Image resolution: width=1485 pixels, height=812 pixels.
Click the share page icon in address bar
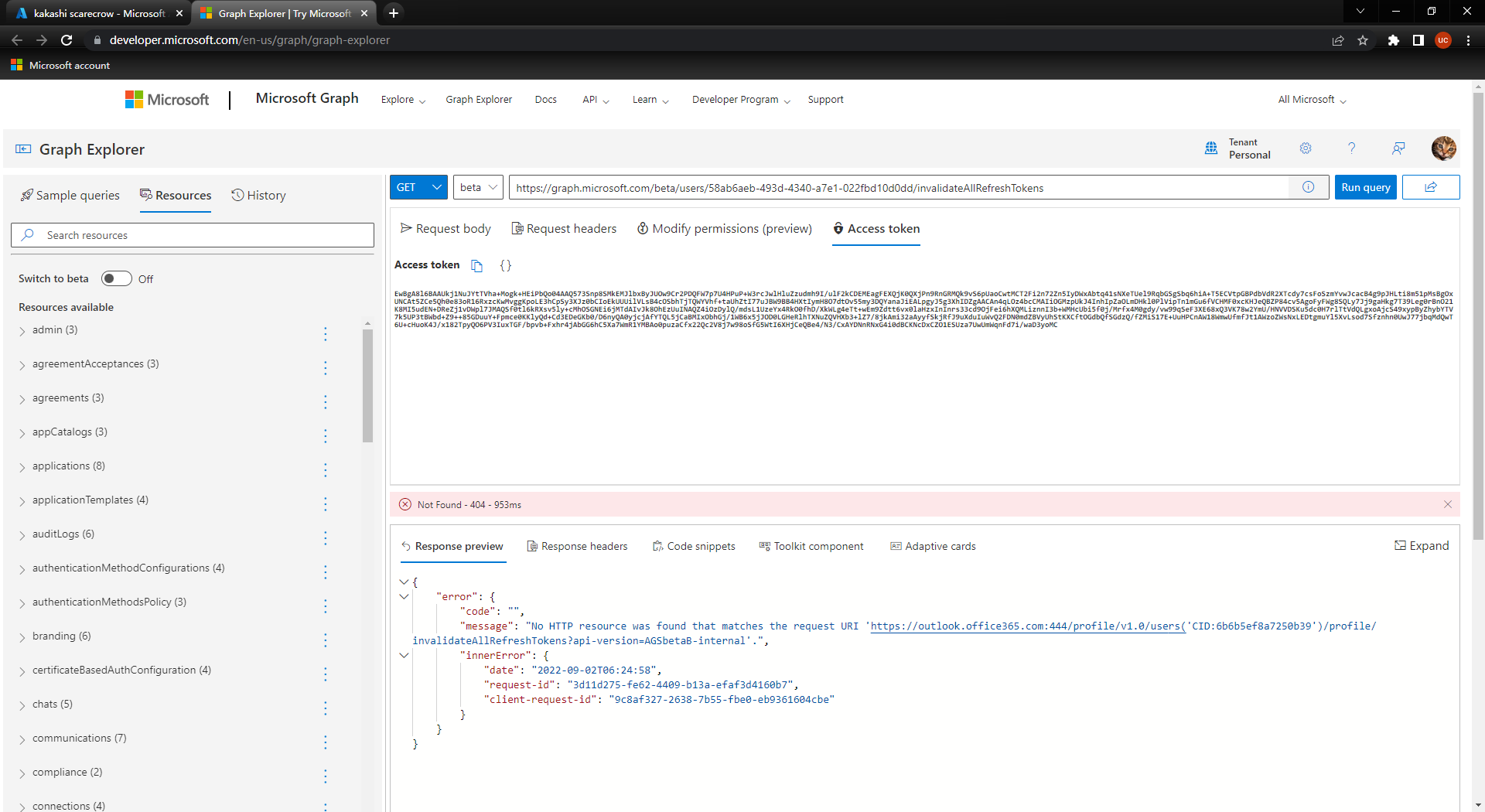click(1338, 40)
